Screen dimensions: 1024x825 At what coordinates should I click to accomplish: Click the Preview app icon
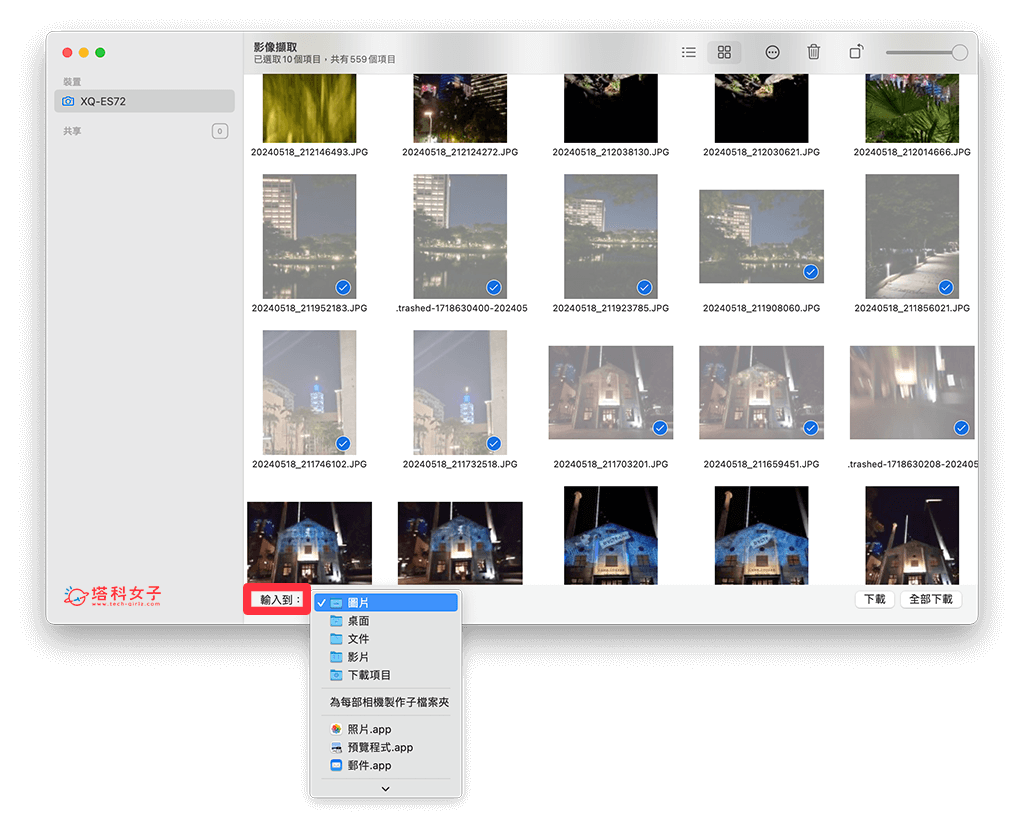pyautogui.click(x=336, y=747)
